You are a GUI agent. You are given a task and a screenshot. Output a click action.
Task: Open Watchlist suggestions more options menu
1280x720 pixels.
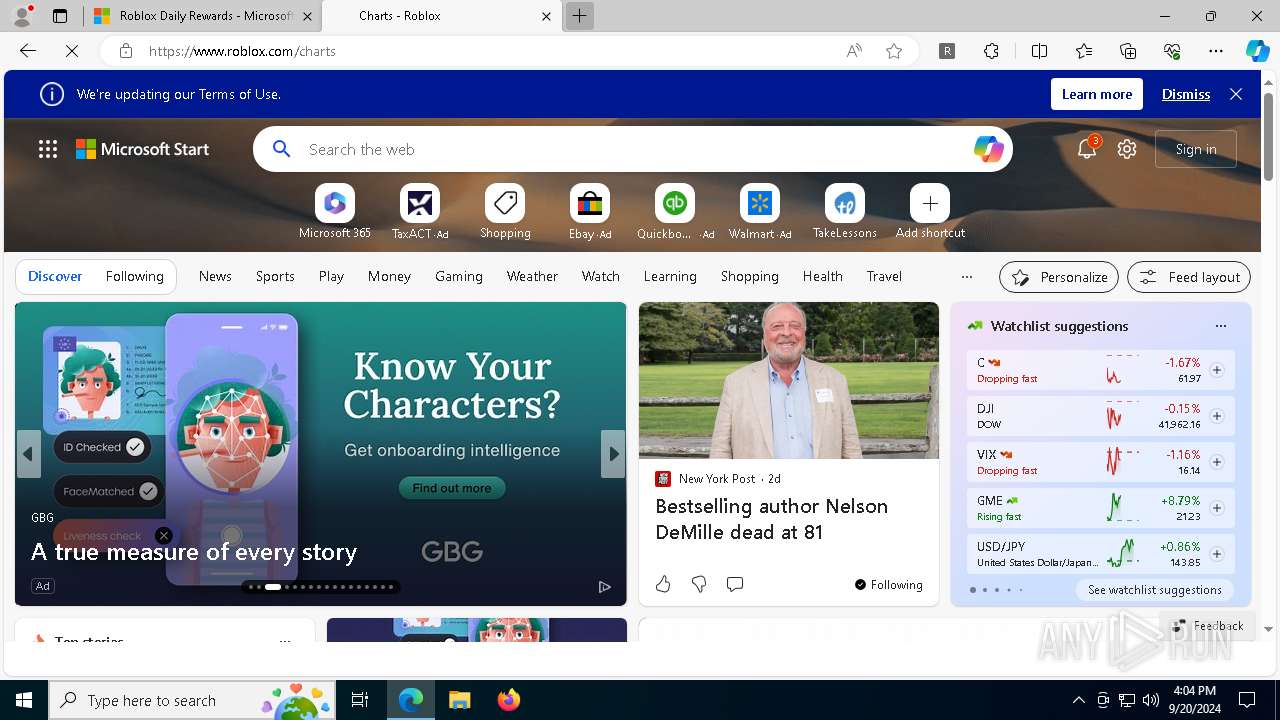pyautogui.click(x=1220, y=326)
